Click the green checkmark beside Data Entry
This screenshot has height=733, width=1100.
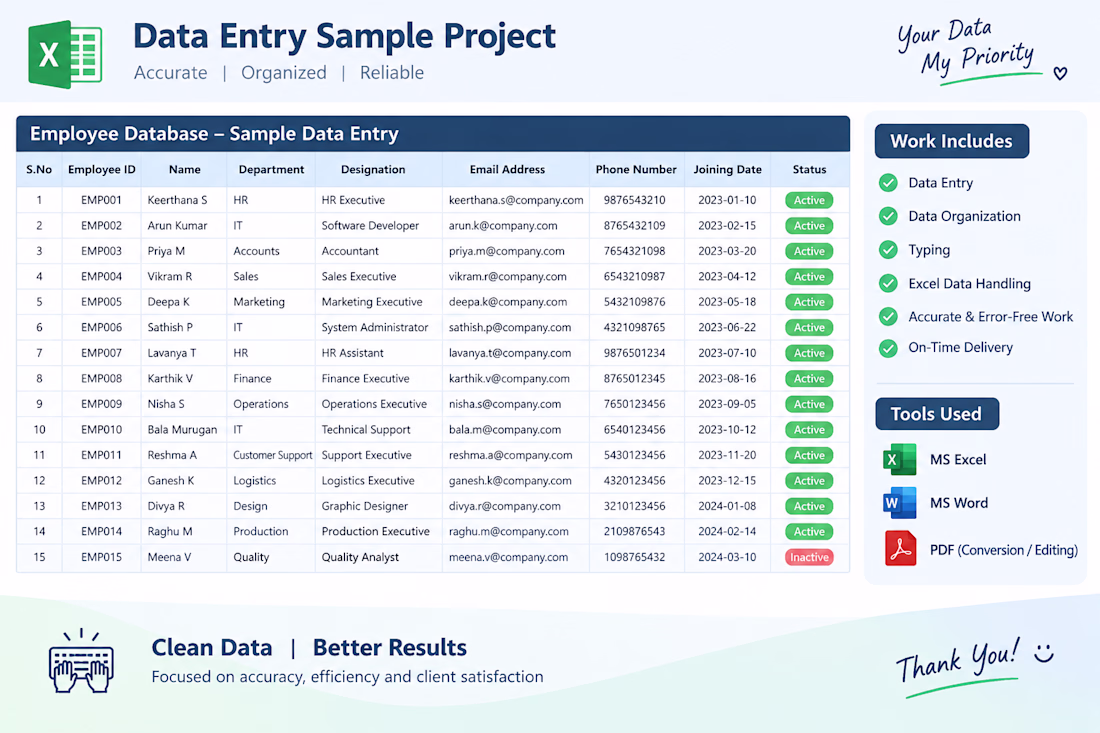pos(888,183)
